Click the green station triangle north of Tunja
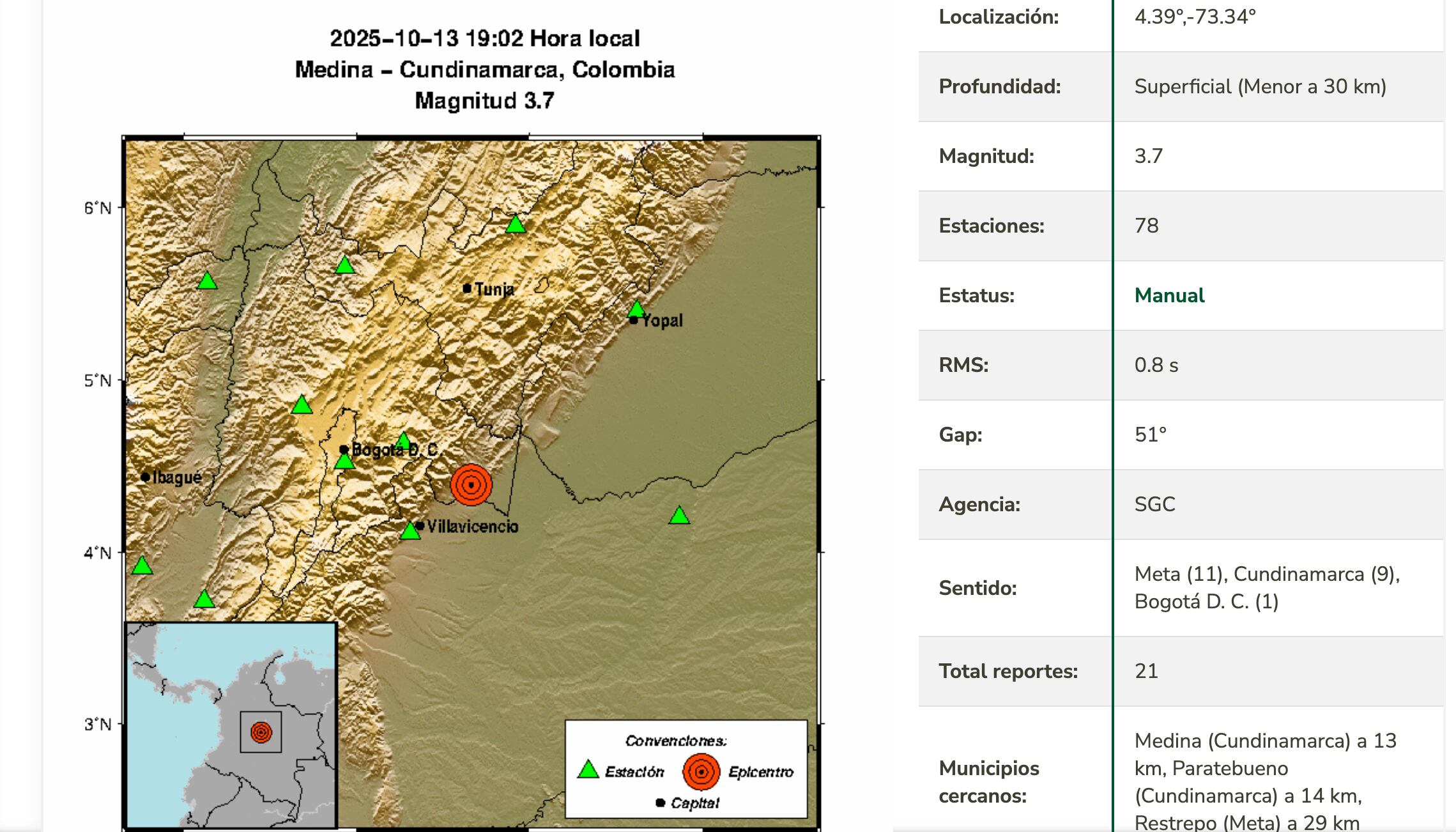 pos(516,225)
